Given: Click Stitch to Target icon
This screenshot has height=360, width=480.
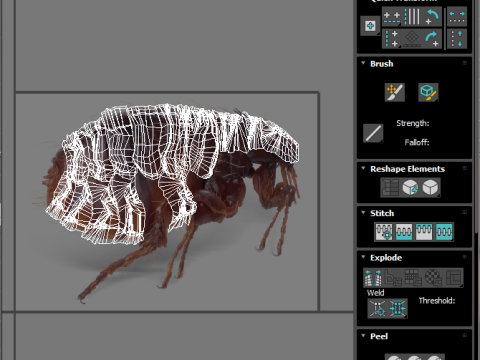Looking at the screenshot, I should pos(384,232).
